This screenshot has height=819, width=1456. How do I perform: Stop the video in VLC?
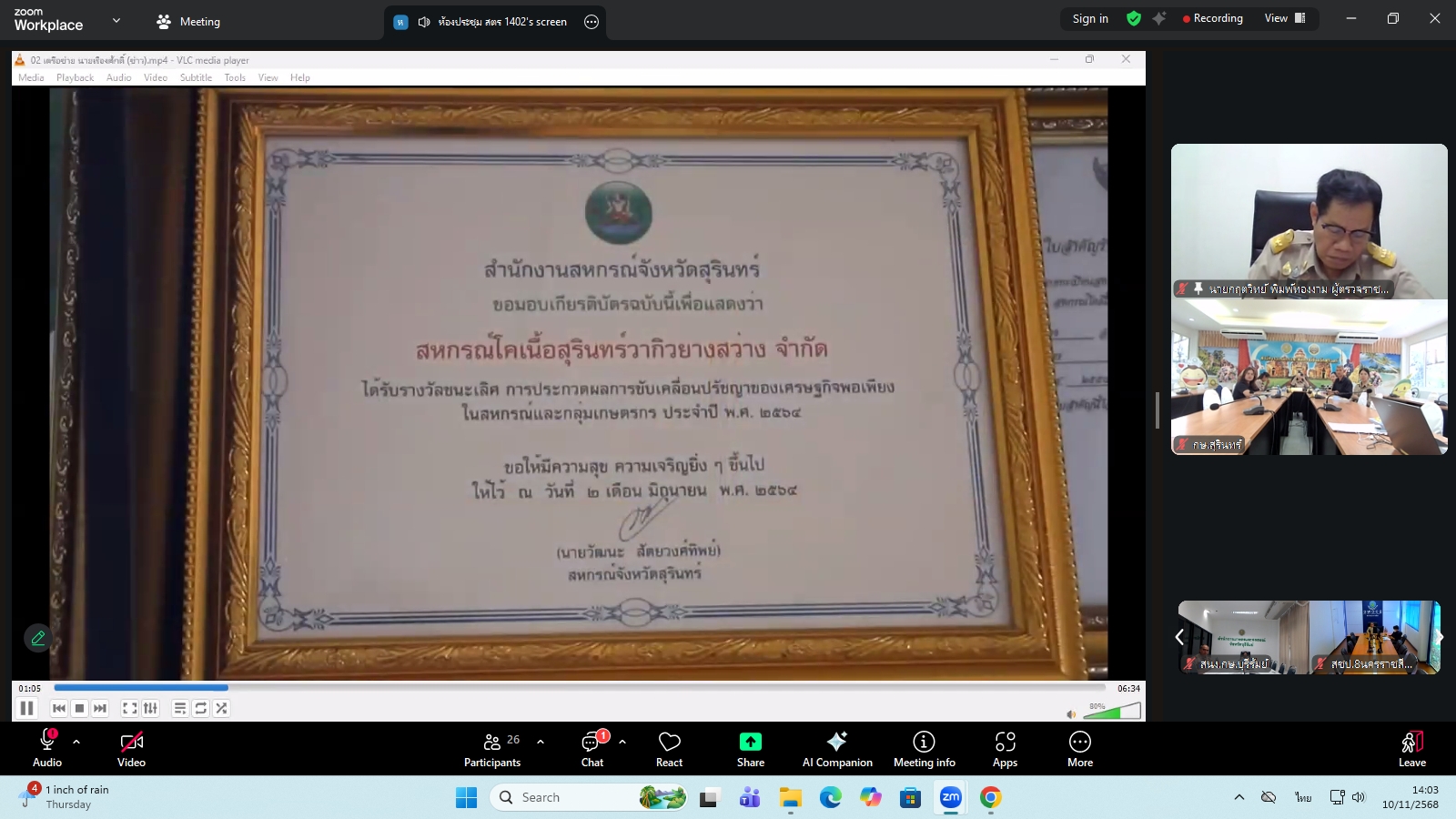pyautogui.click(x=80, y=708)
